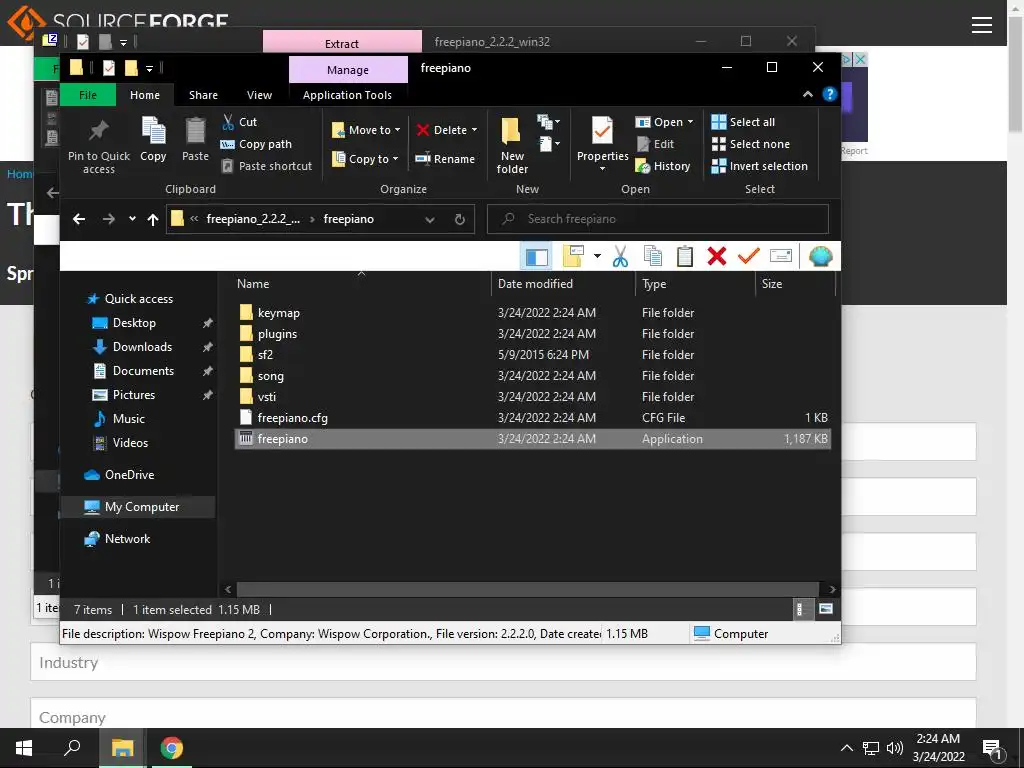Select Documents in the navigation pane
The image size is (1024, 768).
[x=143, y=371]
